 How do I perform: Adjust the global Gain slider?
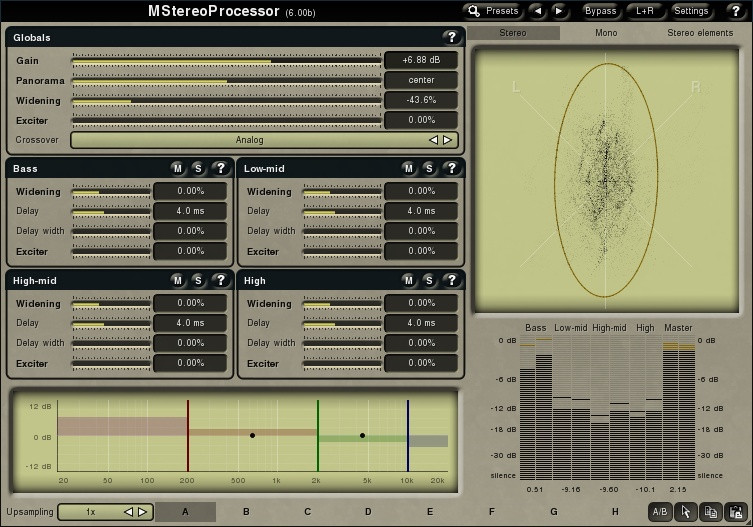227,61
